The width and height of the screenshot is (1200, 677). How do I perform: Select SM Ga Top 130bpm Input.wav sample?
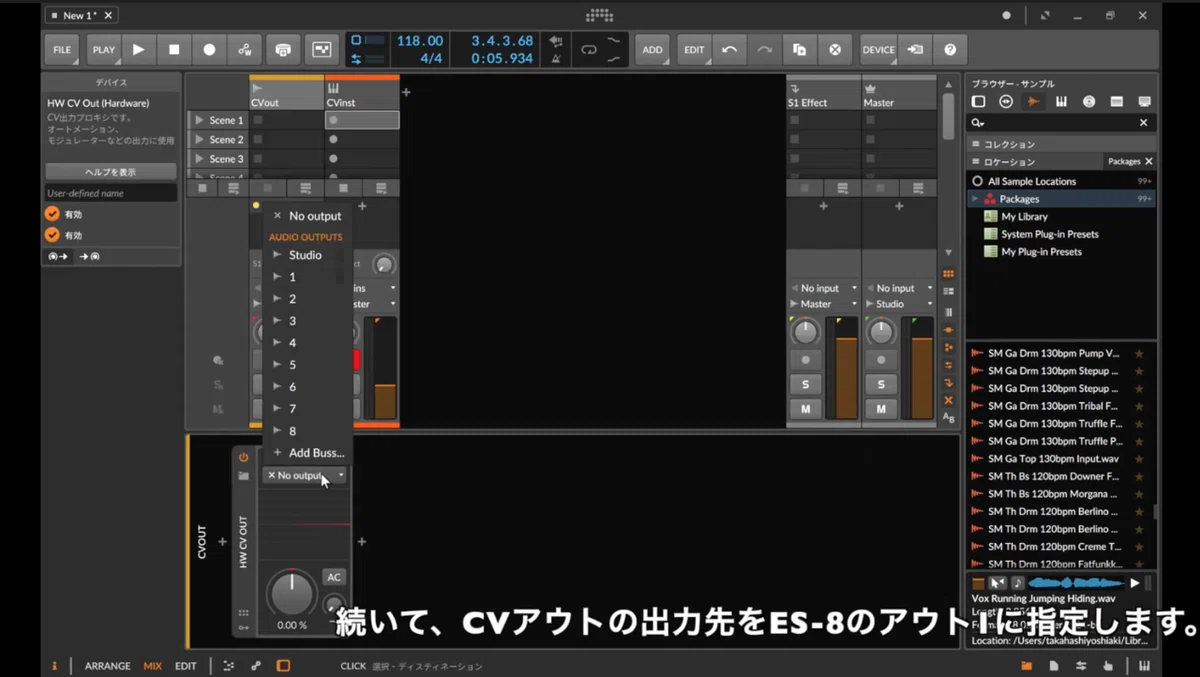[x=1053, y=459]
